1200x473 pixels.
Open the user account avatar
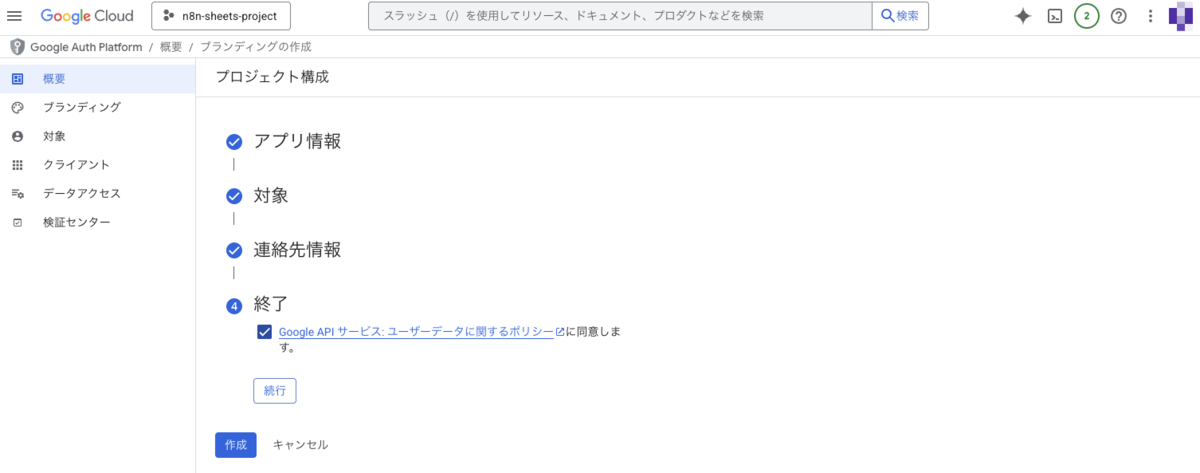(1180, 16)
